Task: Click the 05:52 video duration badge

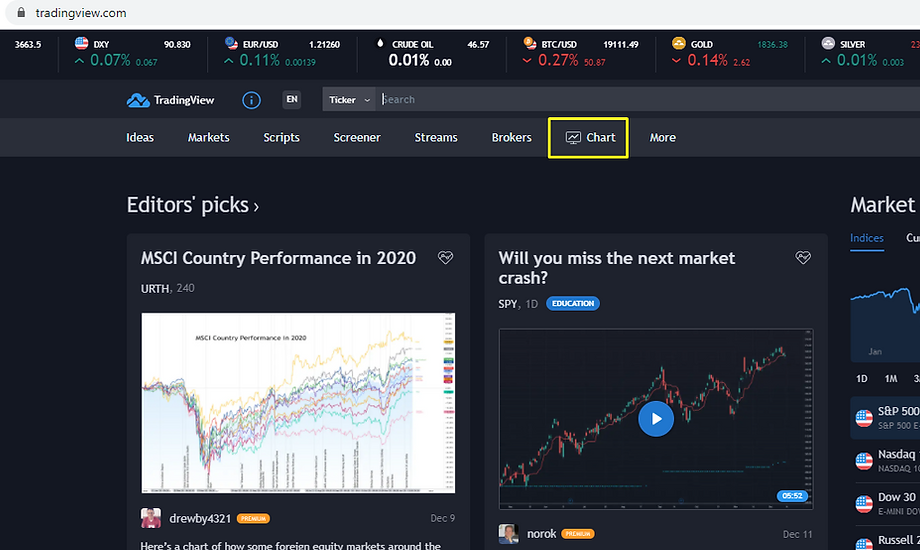Action: pos(792,496)
